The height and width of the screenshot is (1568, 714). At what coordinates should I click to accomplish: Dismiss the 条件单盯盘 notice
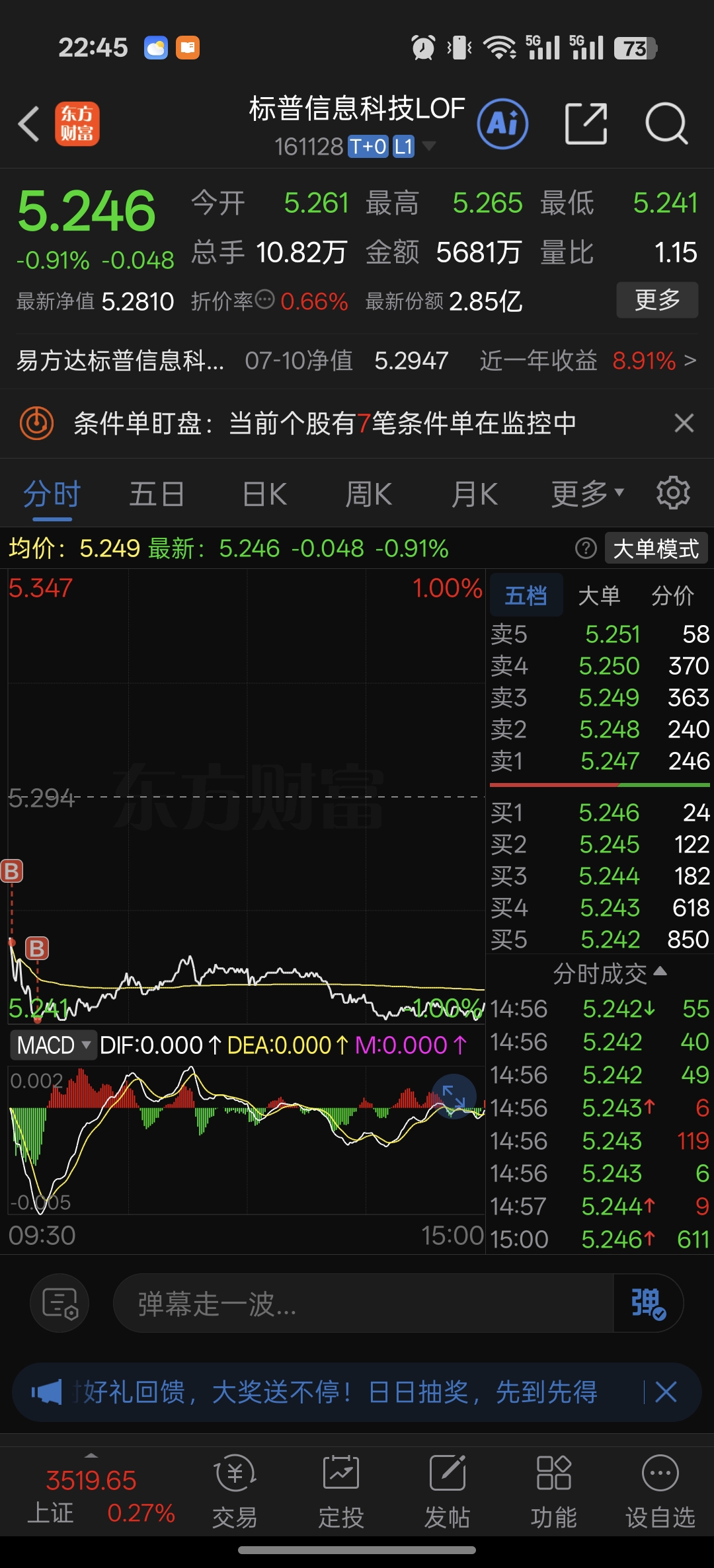(x=684, y=423)
